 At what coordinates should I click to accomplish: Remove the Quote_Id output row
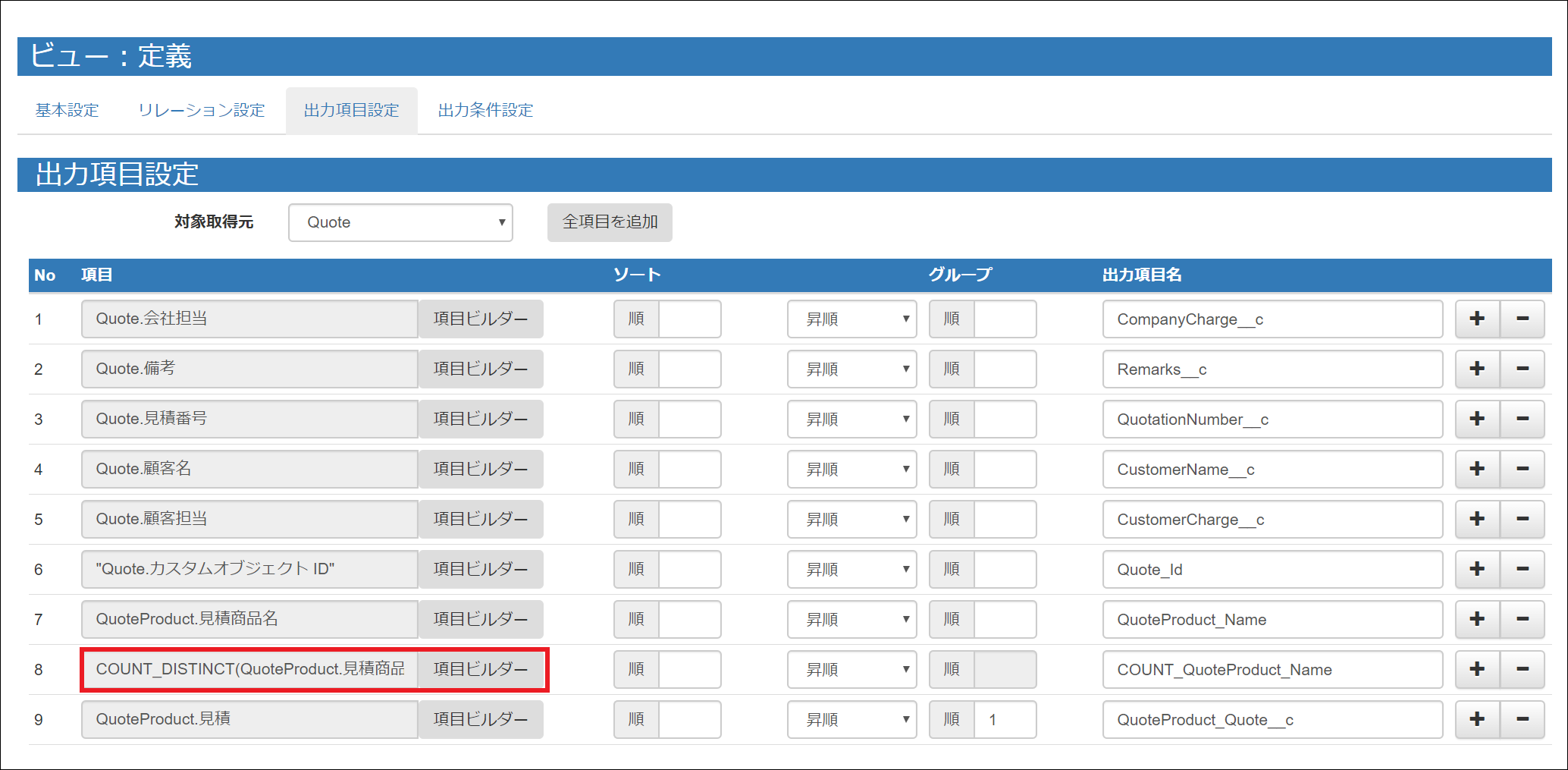pyautogui.click(x=1523, y=569)
